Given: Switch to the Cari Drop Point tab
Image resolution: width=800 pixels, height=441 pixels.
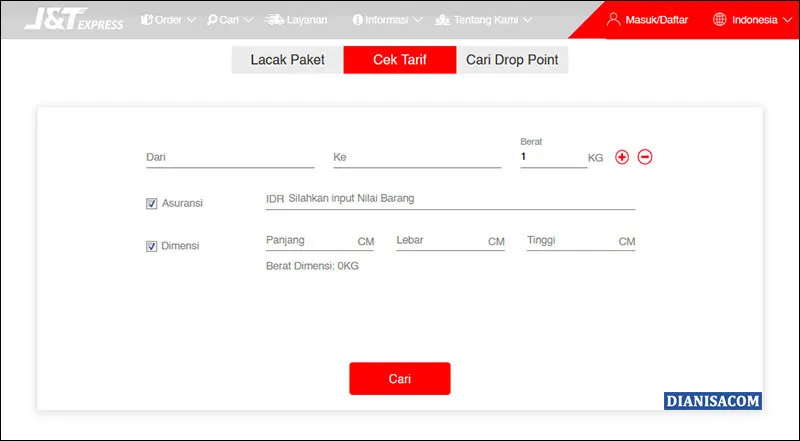Looking at the screenshot, I should pyautogui.click(x=512, y=60).
